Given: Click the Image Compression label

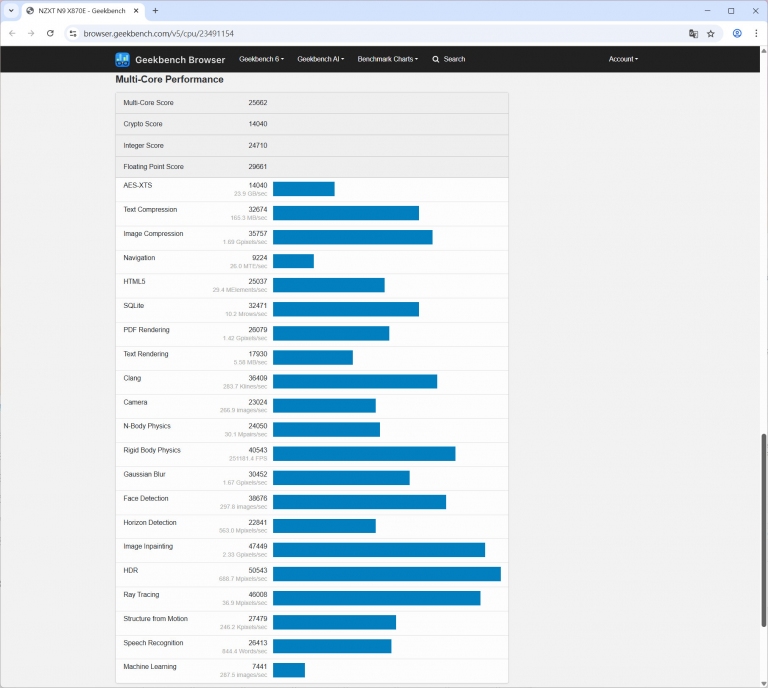Looking at the screenshot, I should 153,234.
